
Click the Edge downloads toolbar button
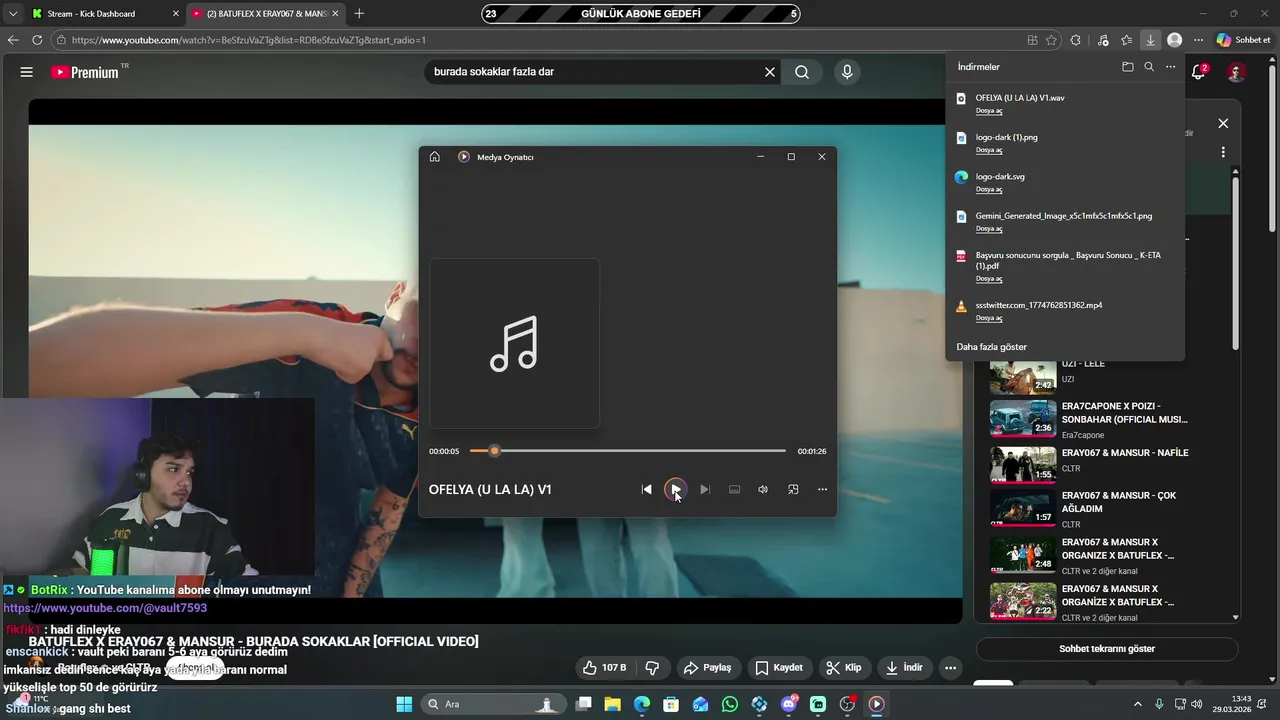(1151, 40)
